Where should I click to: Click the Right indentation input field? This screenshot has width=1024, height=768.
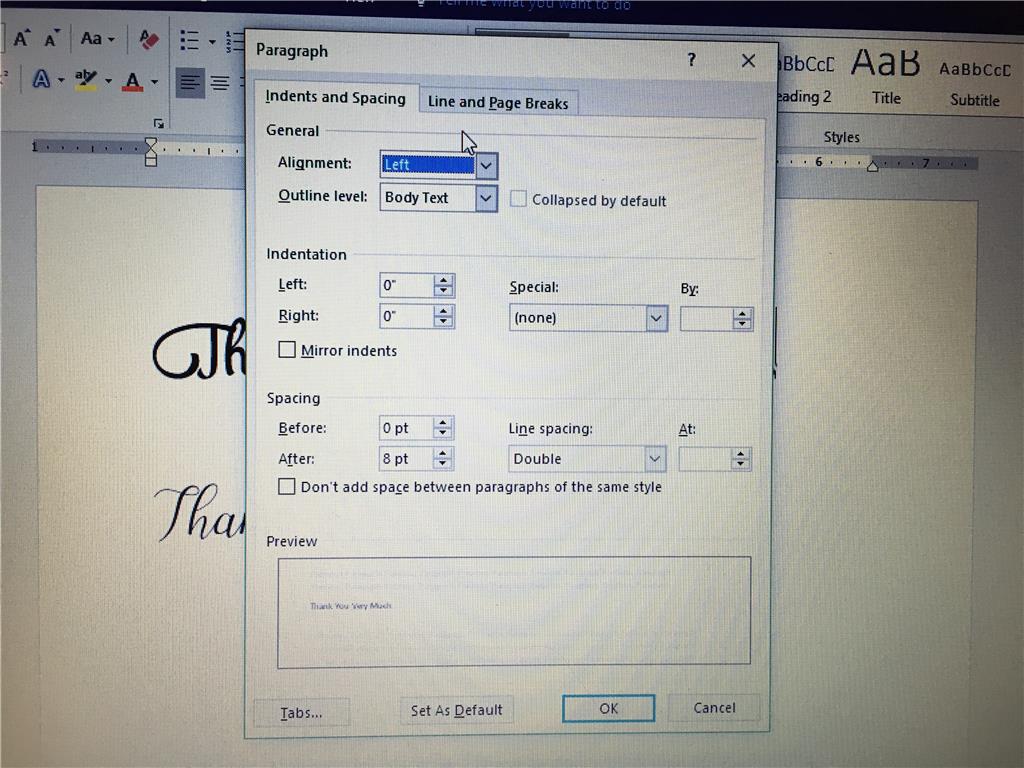coord(406,317)
